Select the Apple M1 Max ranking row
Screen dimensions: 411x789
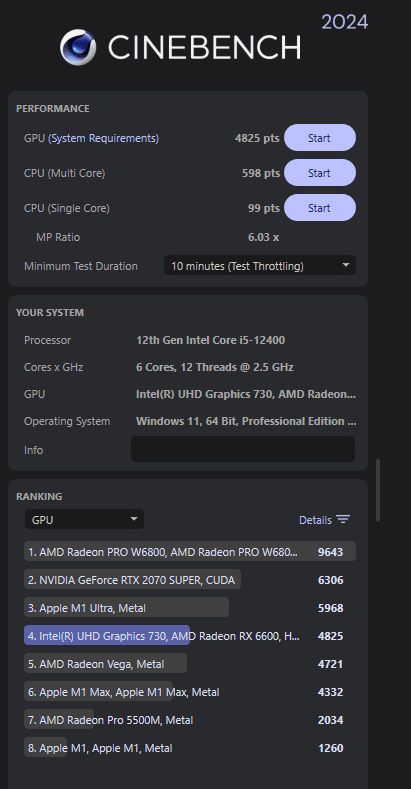click(x=190, y=691)
